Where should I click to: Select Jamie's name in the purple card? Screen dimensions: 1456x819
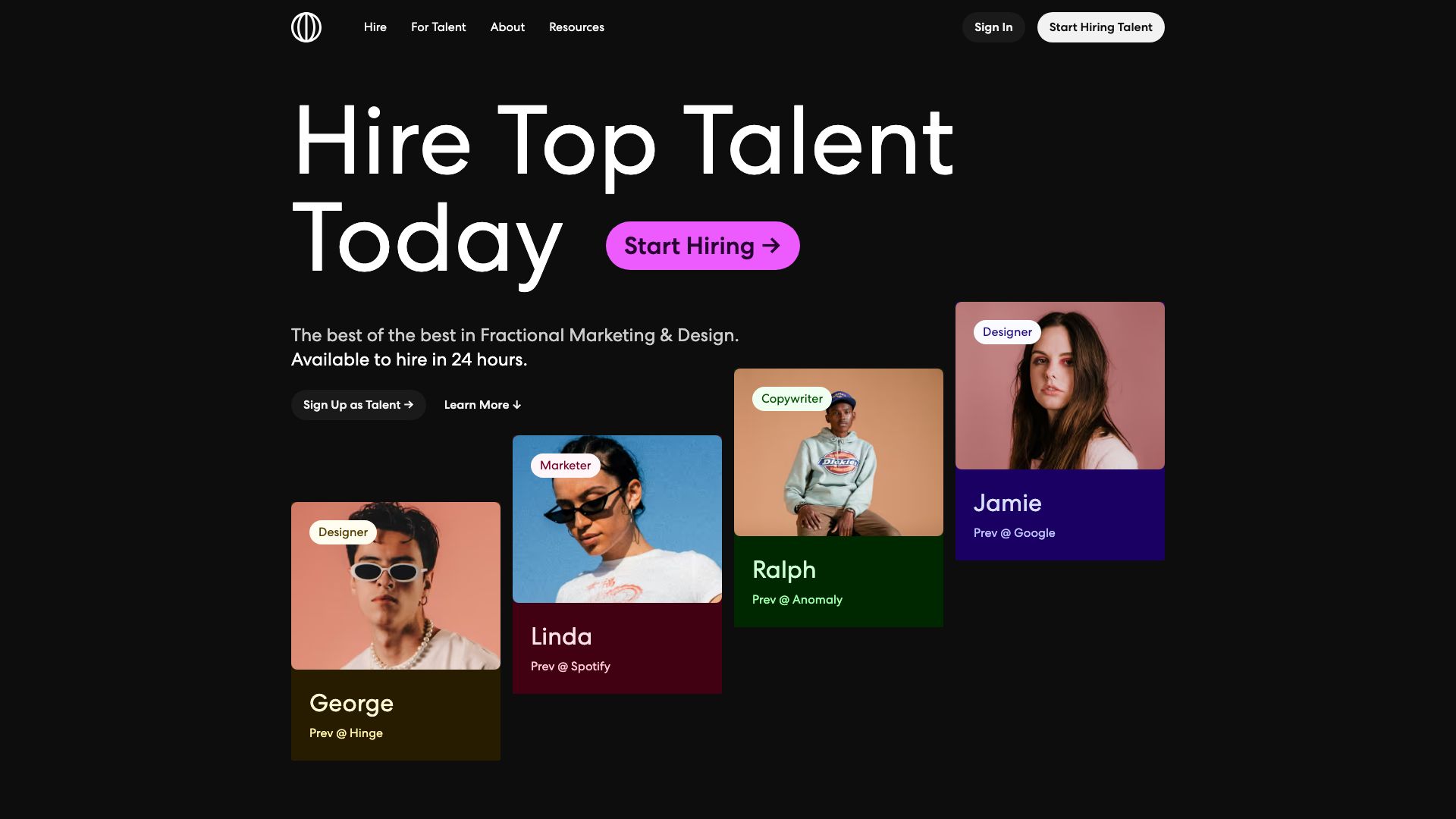tap(1007, 504)
